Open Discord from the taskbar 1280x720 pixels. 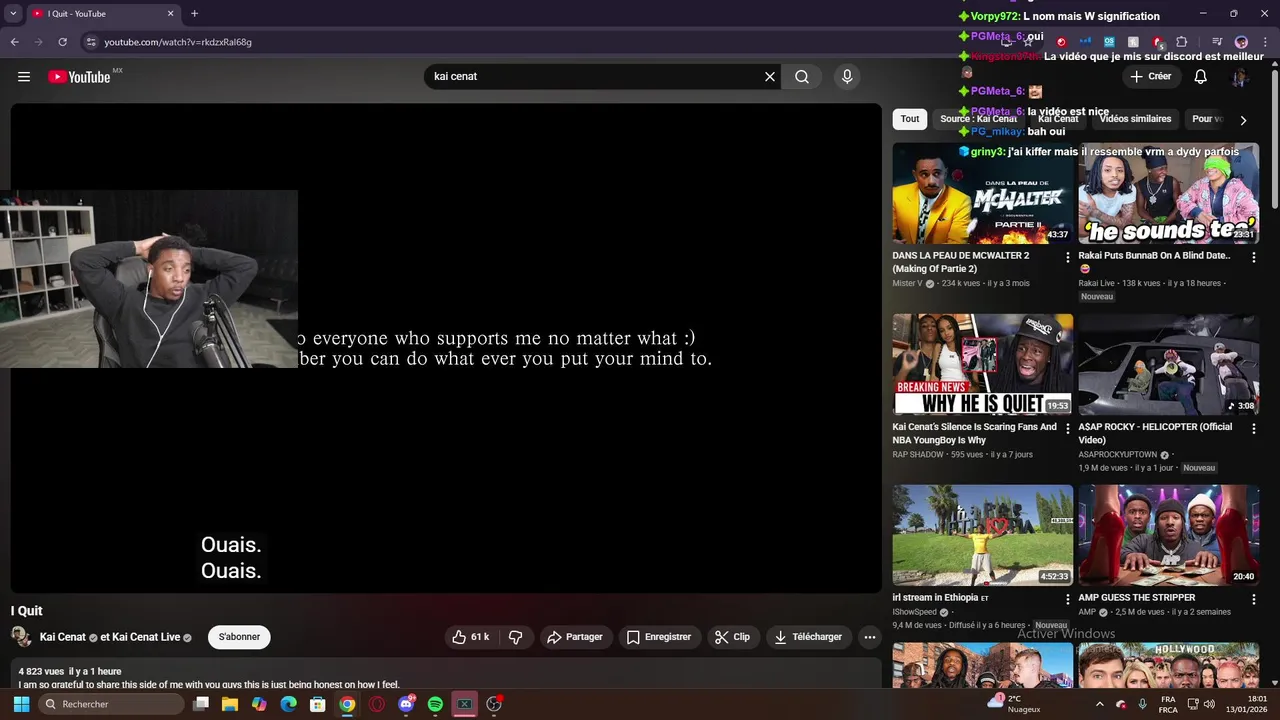coord(406,704)
